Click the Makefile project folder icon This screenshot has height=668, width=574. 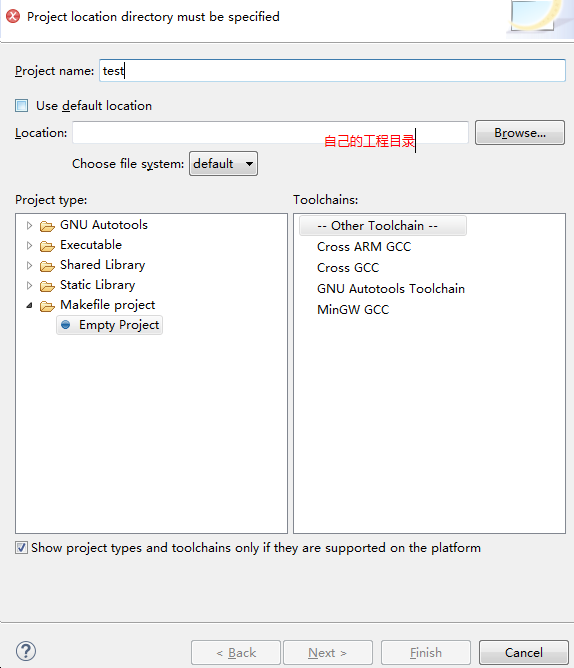(47, 306)
